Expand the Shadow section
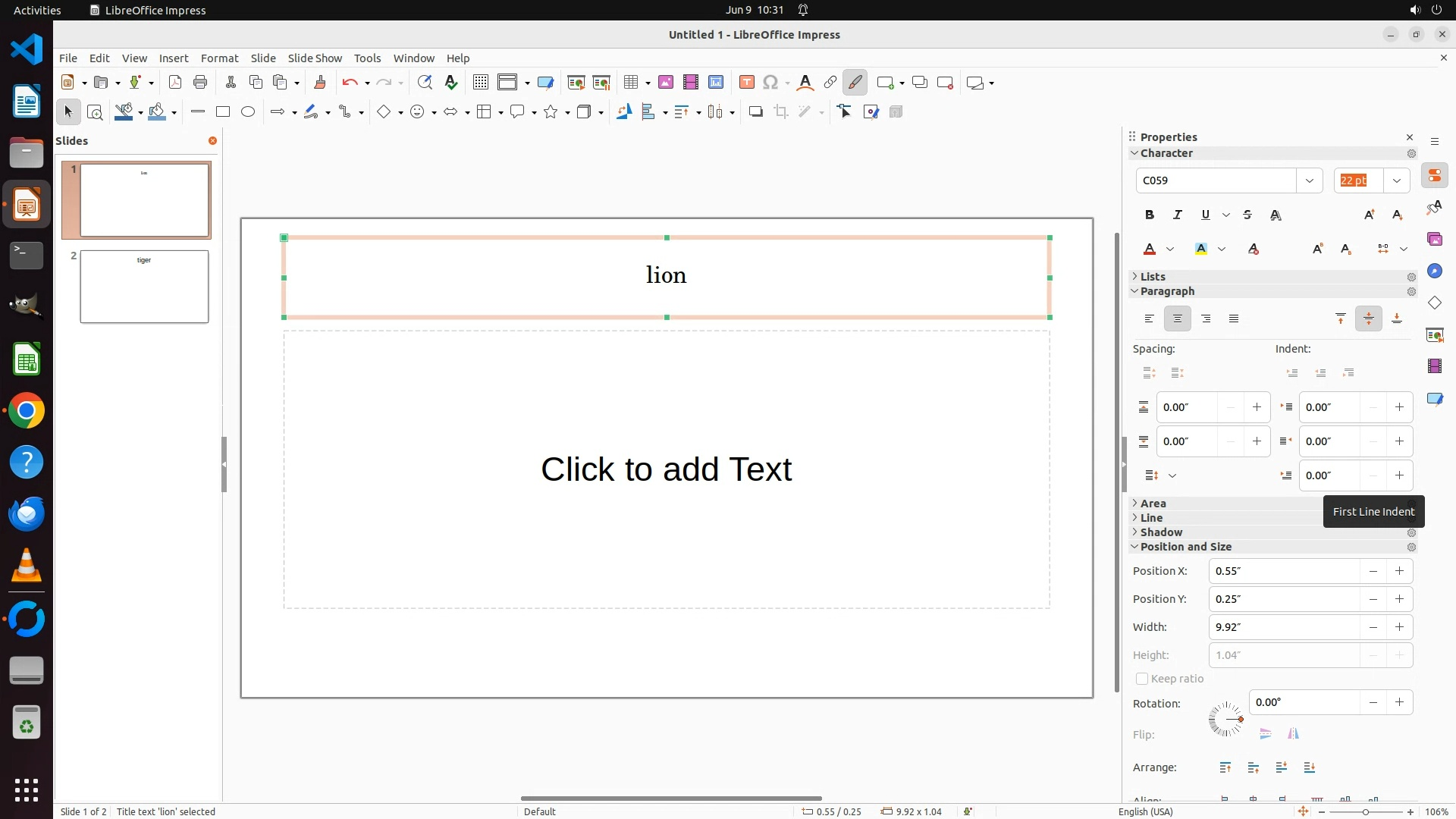This screenshot has width=1456, height=819. coord(1160,532)
